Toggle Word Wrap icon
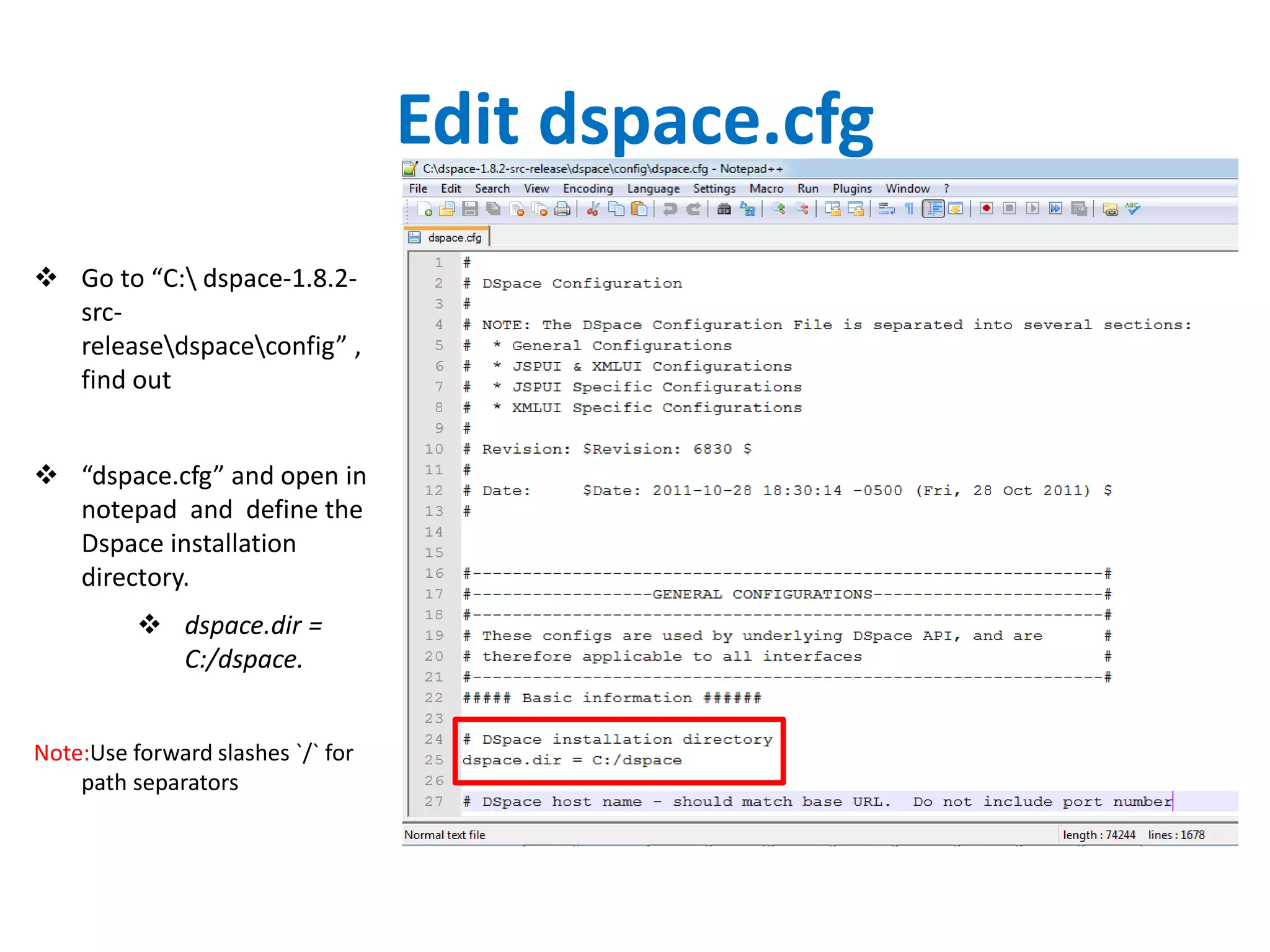Screen dimensions: 1270x952 (887, 209)
